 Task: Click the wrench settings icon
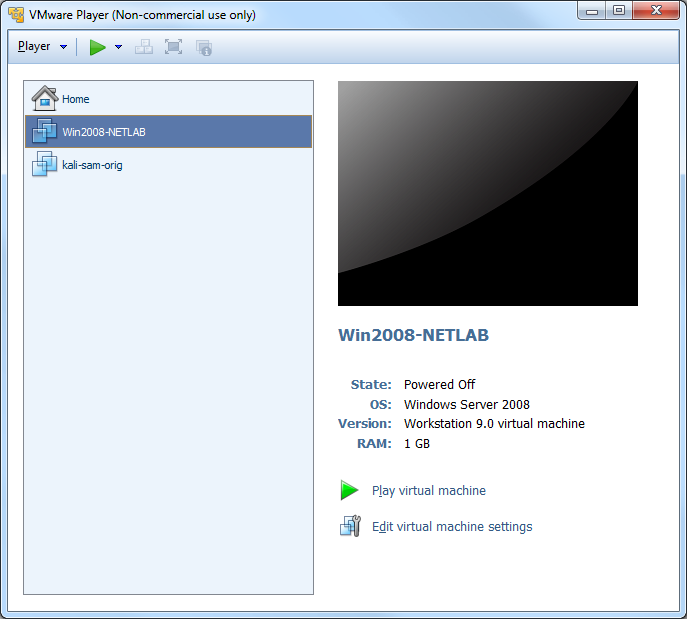pyautogui.click(x=350, y=526)
